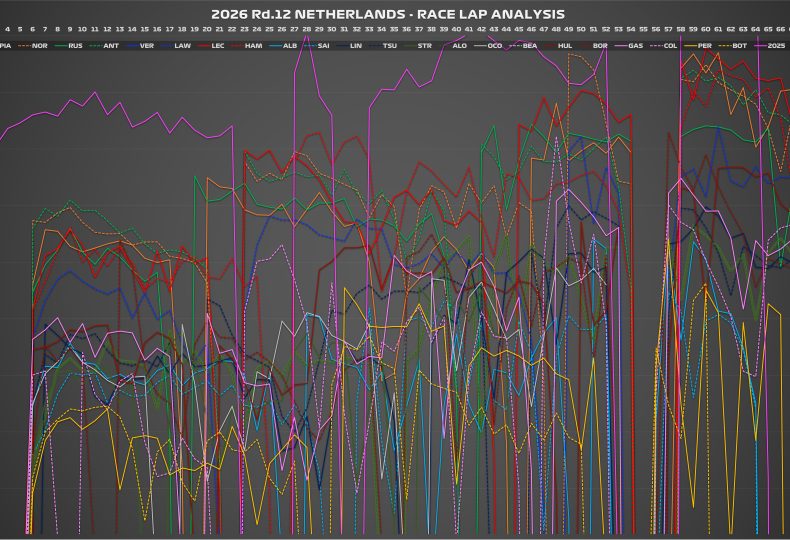Viewport: 790px width, 540px height.
Task: Click lap number 40 on axis
Action: (456, 30)
